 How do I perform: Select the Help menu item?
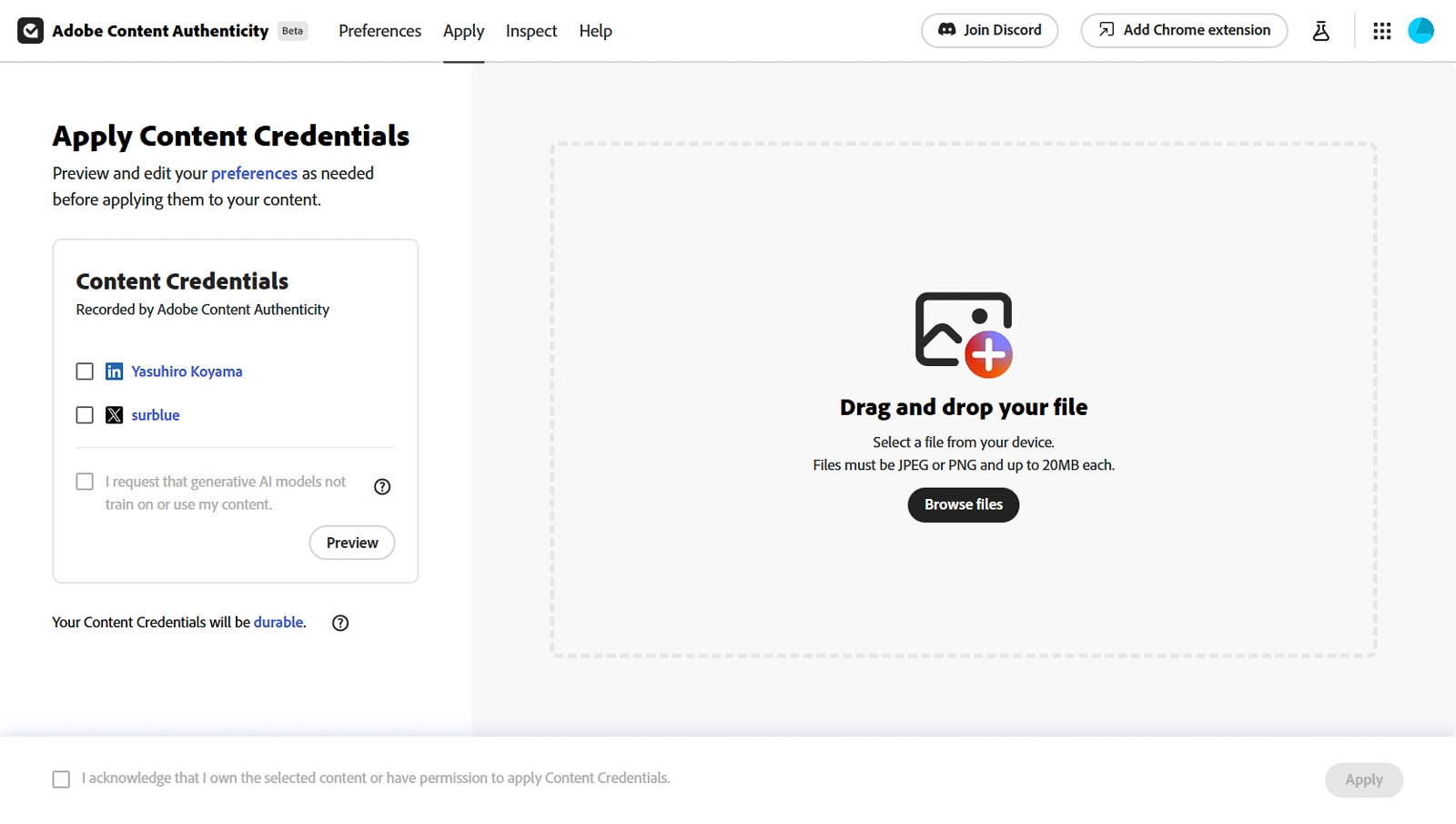(595, 30)
